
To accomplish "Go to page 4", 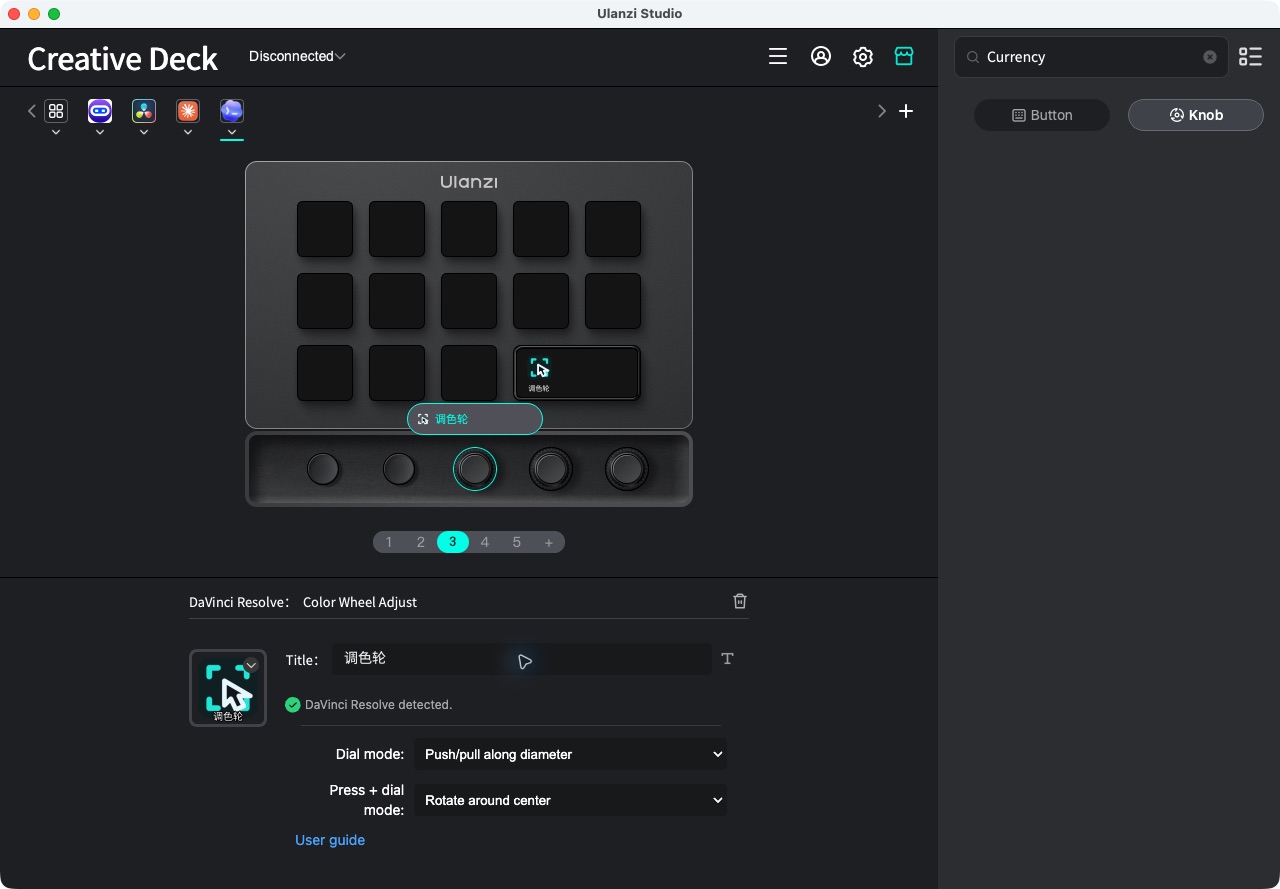I will click(x=485, y=542).
